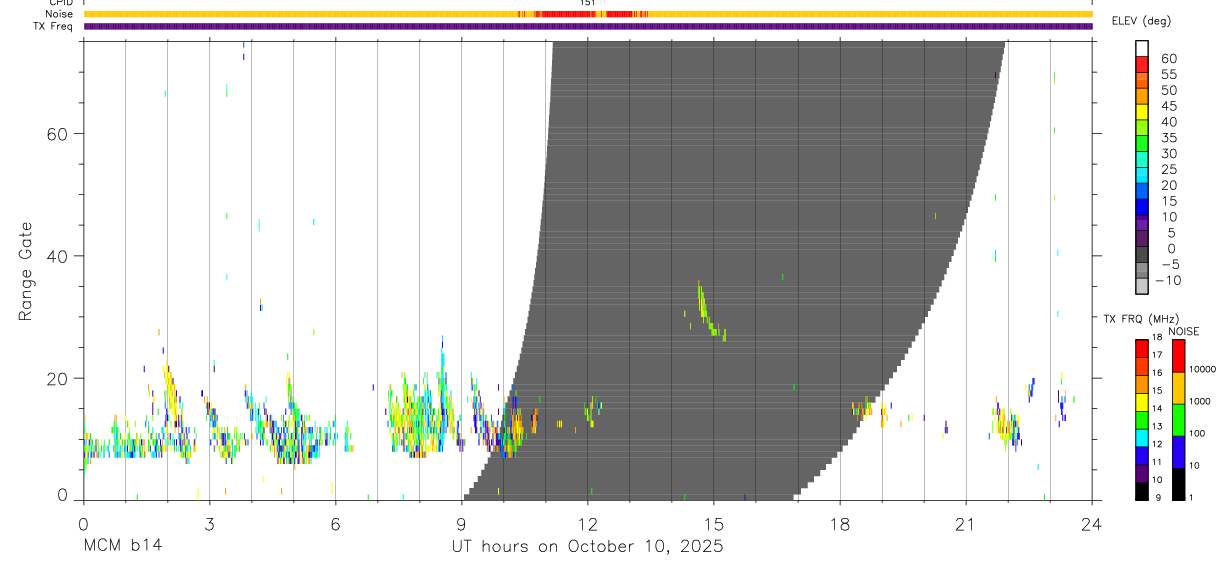Click the "45" value on the ELEV scale
Screen dimensions: 1228x567
point(1168,106)
